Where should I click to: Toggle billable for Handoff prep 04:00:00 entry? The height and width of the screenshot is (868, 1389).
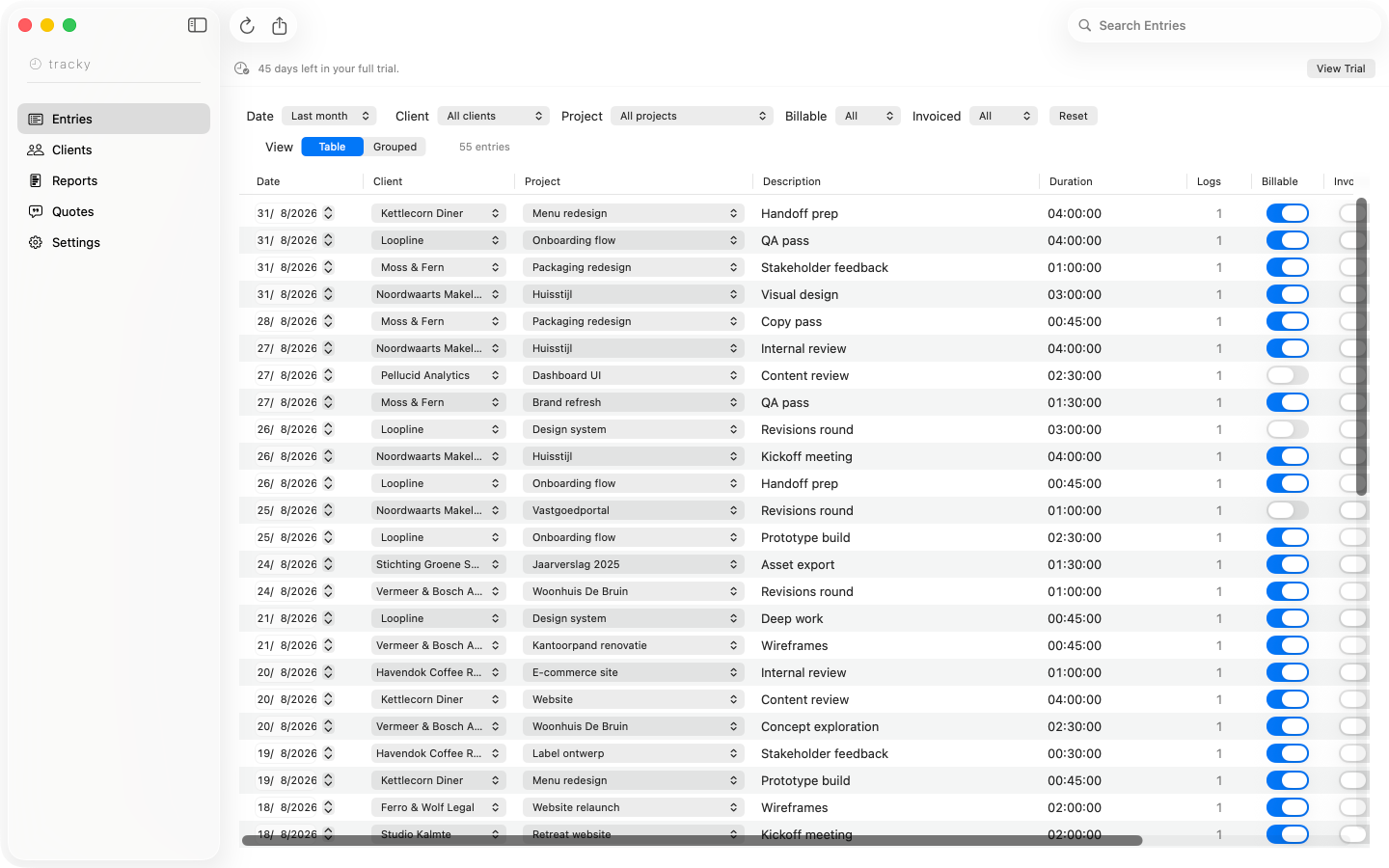[x=1288, y=214]
